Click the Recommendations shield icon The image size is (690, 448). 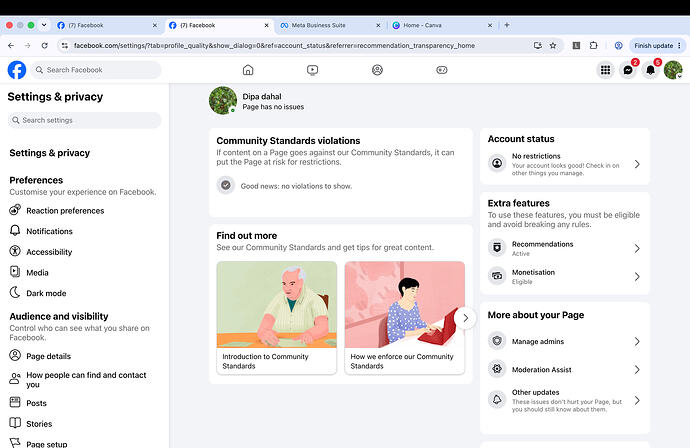[497, 248]
